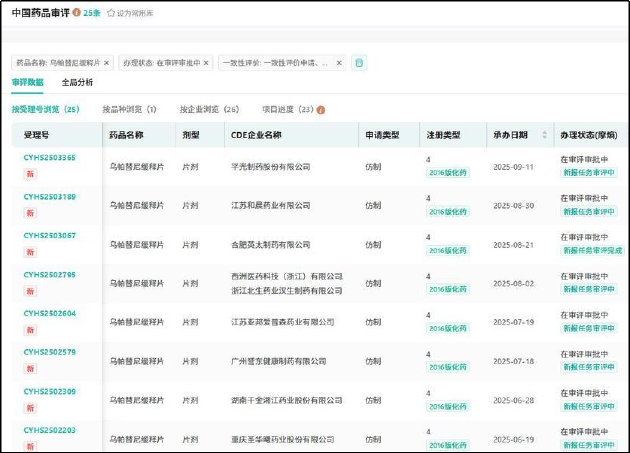Click the date 2025-08-30
Viewport: 630px width, 453px height.
[x=513, y=205]
